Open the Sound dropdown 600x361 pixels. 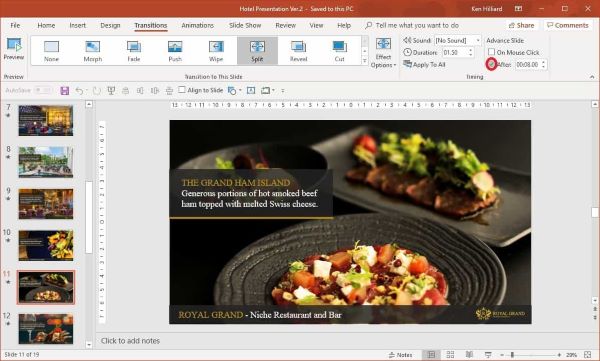[x=478, y=40]
